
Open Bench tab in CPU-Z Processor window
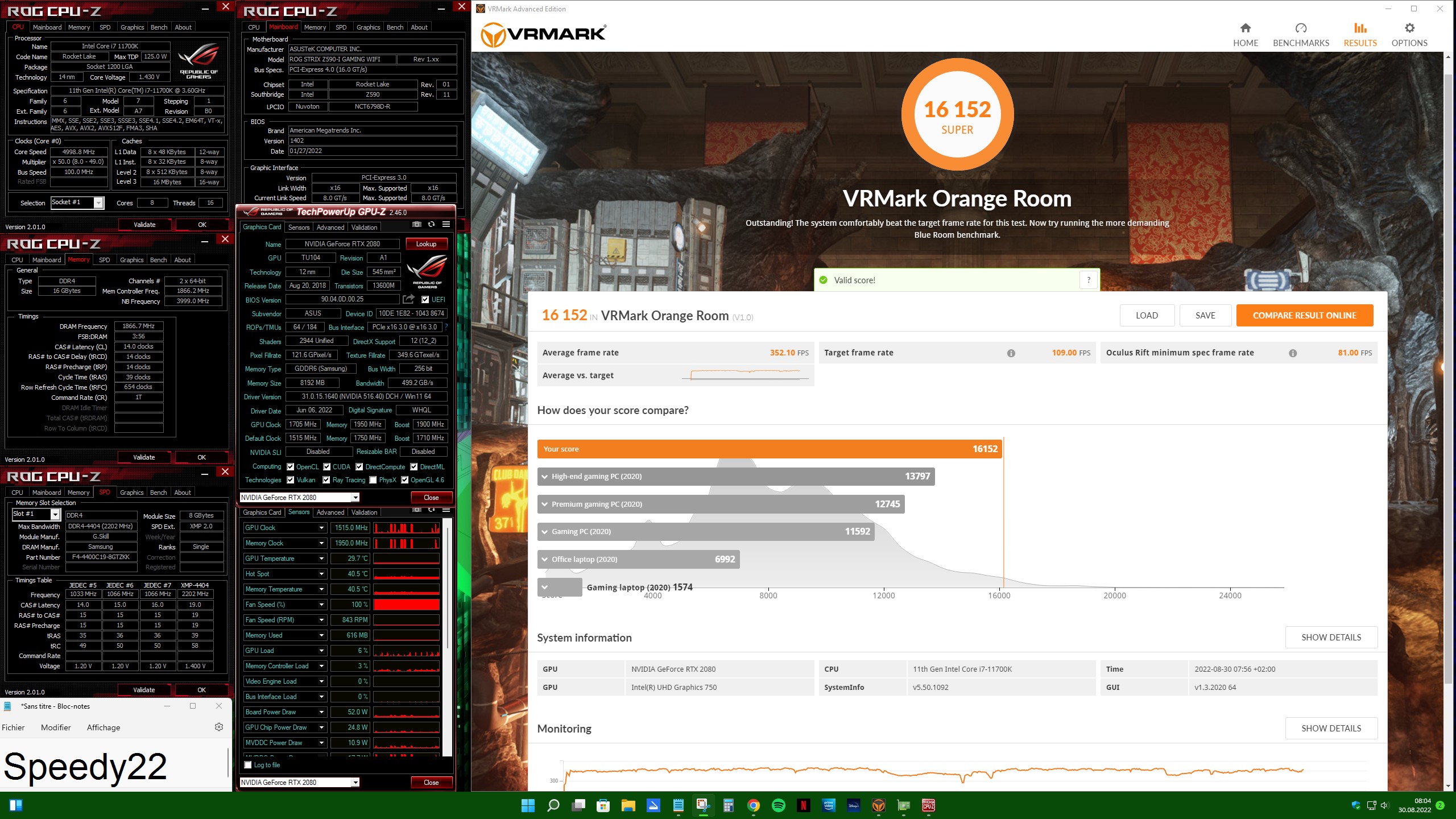click(159, 27)
